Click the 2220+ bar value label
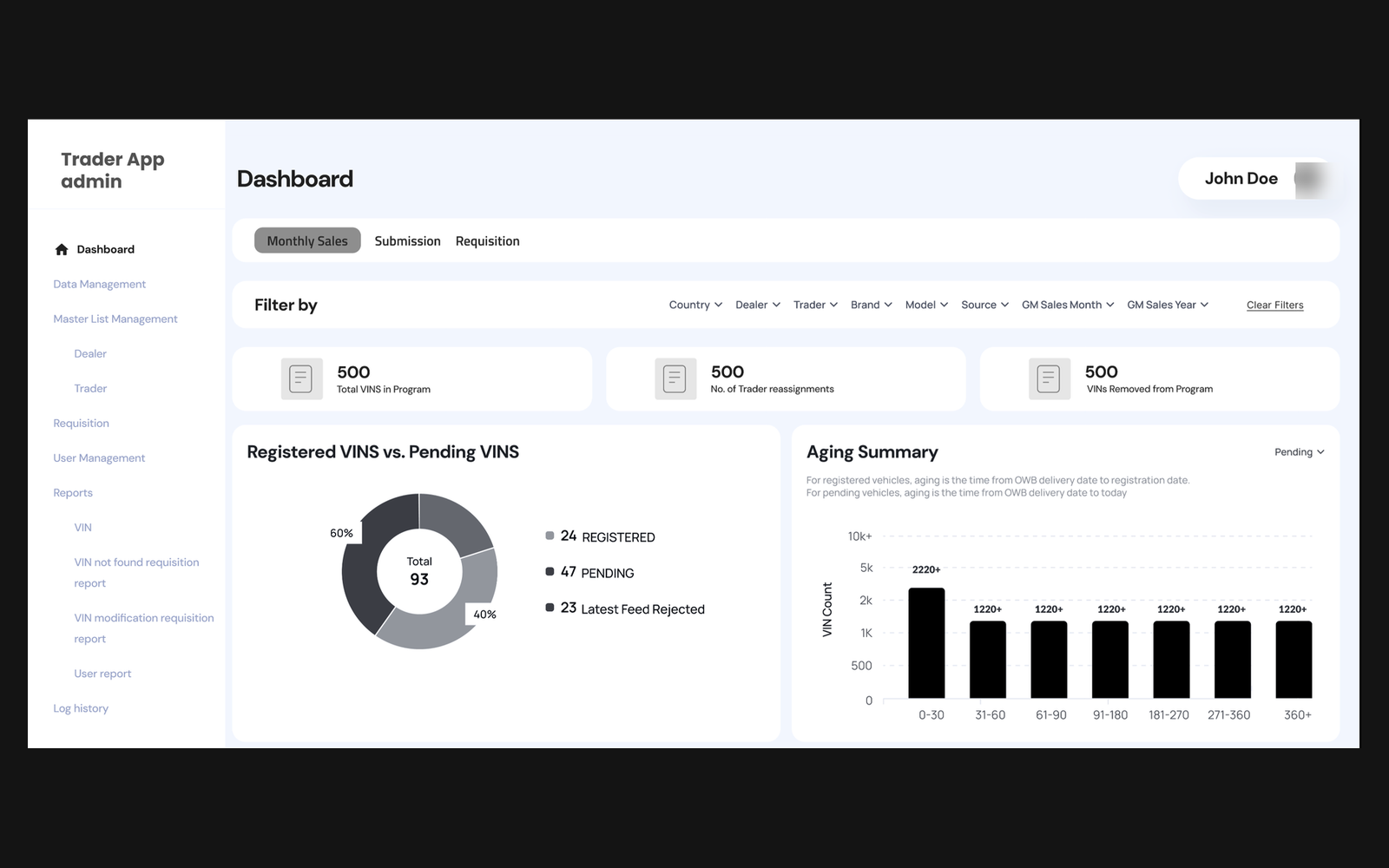Image resolution: width=1389 pixels, height=868 pixels. coord(926,570)
